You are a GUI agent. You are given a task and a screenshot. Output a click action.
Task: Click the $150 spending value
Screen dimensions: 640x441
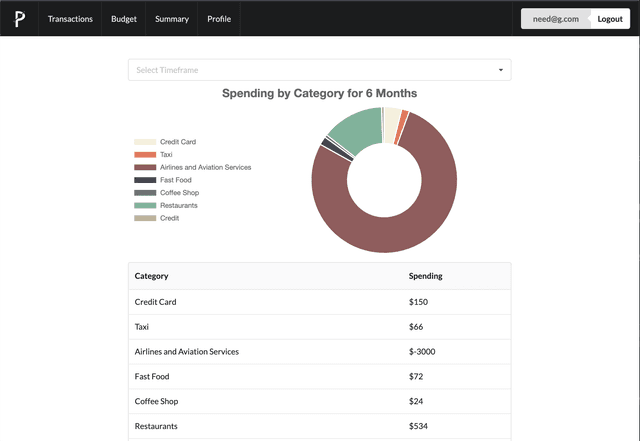pos(418,302)
